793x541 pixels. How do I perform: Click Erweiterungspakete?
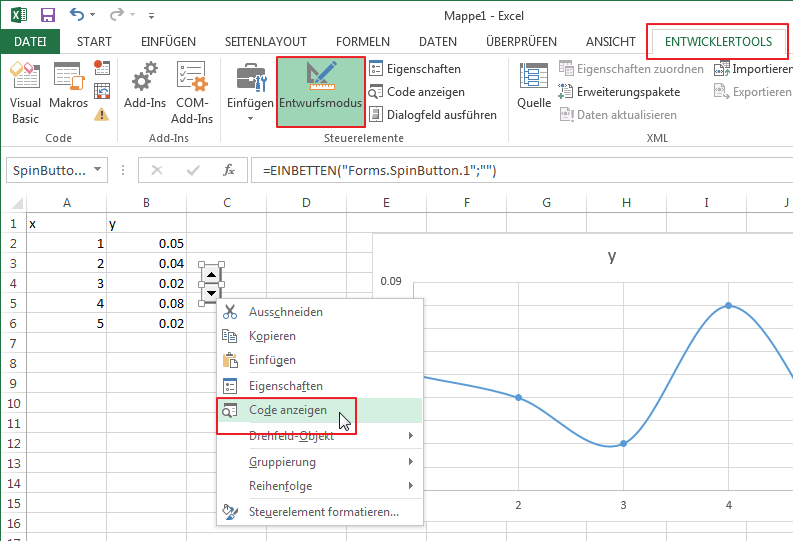[620, 92]
